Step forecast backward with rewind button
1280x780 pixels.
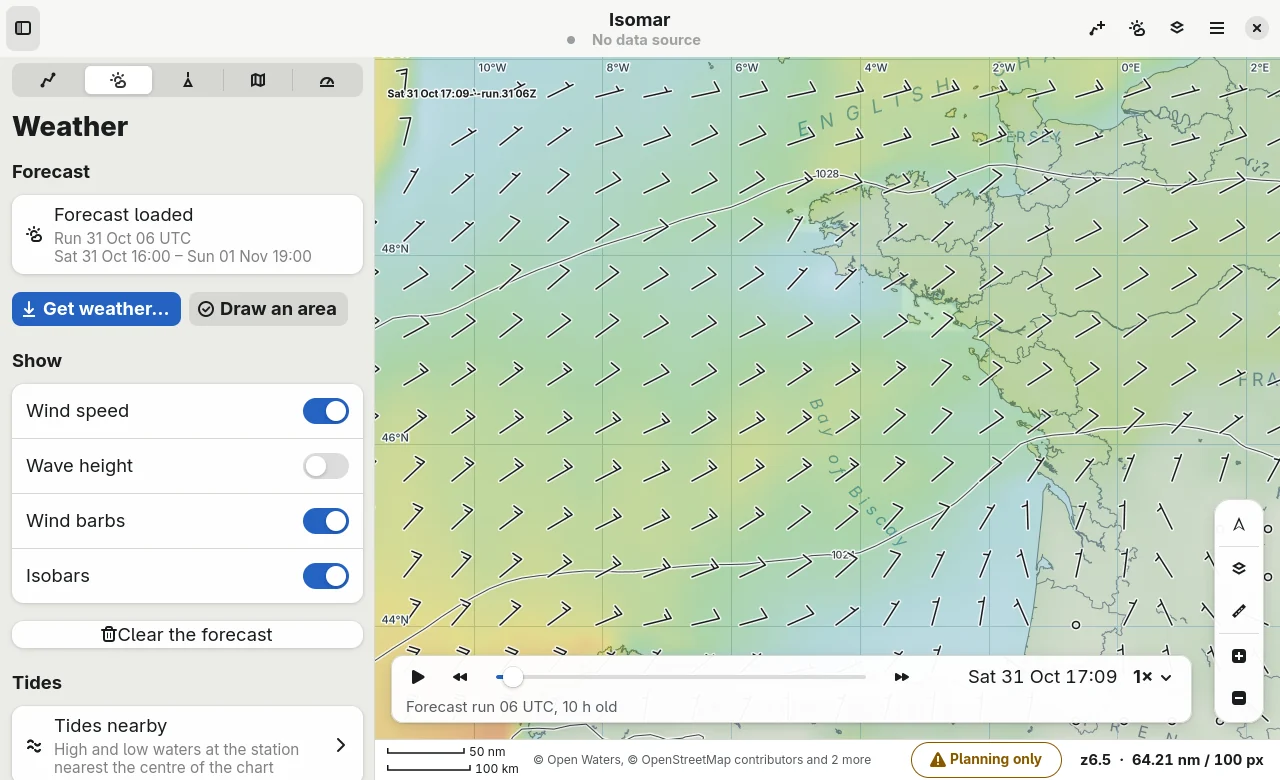pos(460,677)
